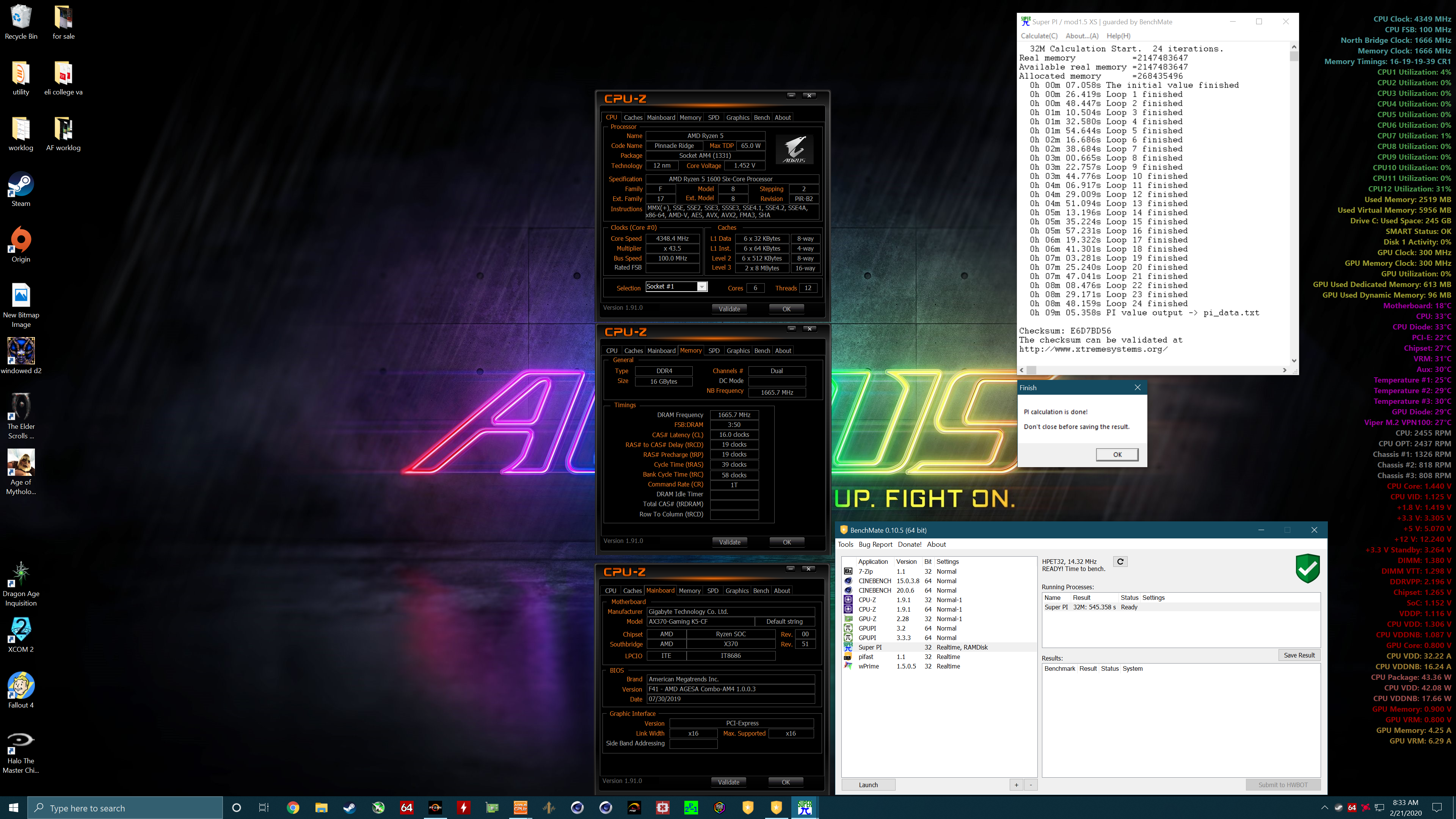Viewport: 1456px width, 819px height.
Task: Open the Origin desktop shortcut
Action: (x=21, y=245)
